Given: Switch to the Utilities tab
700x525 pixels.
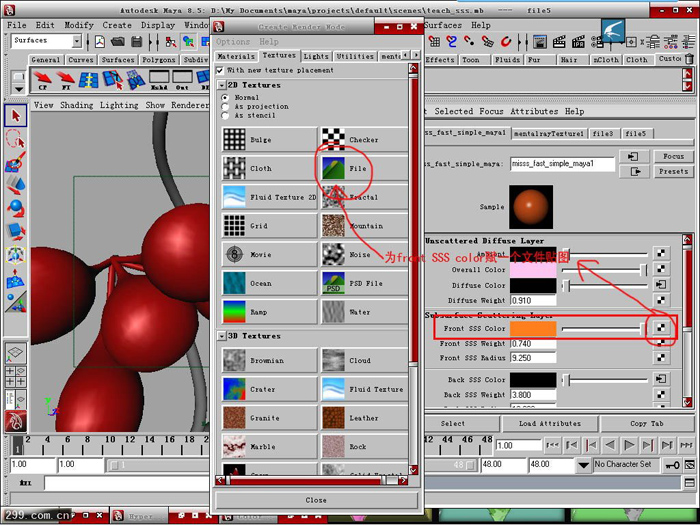Looking at the screenshot, I should tap(355, 56).
